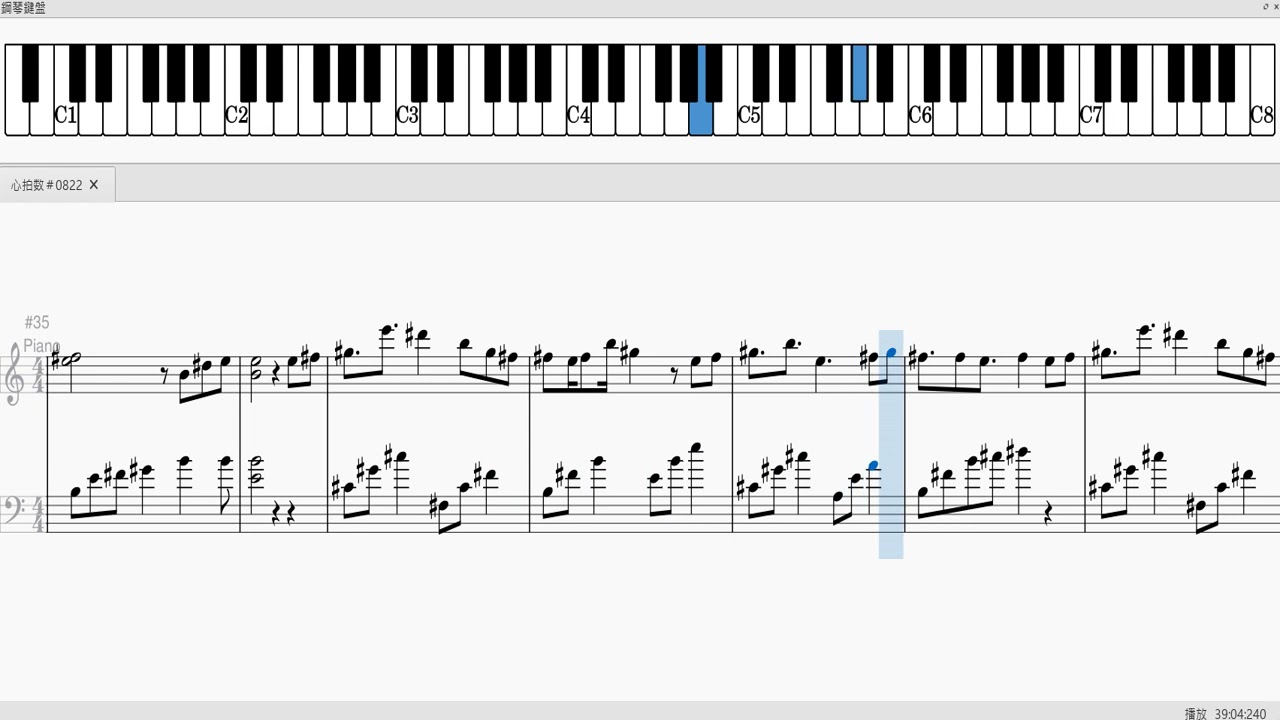
Task: Click the highlighted blue white piano key
Action: point(701,118)
